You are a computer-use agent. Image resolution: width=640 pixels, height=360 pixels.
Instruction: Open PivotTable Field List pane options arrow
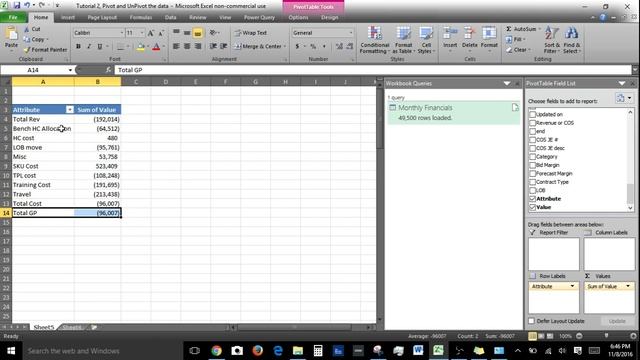point(622,83)
